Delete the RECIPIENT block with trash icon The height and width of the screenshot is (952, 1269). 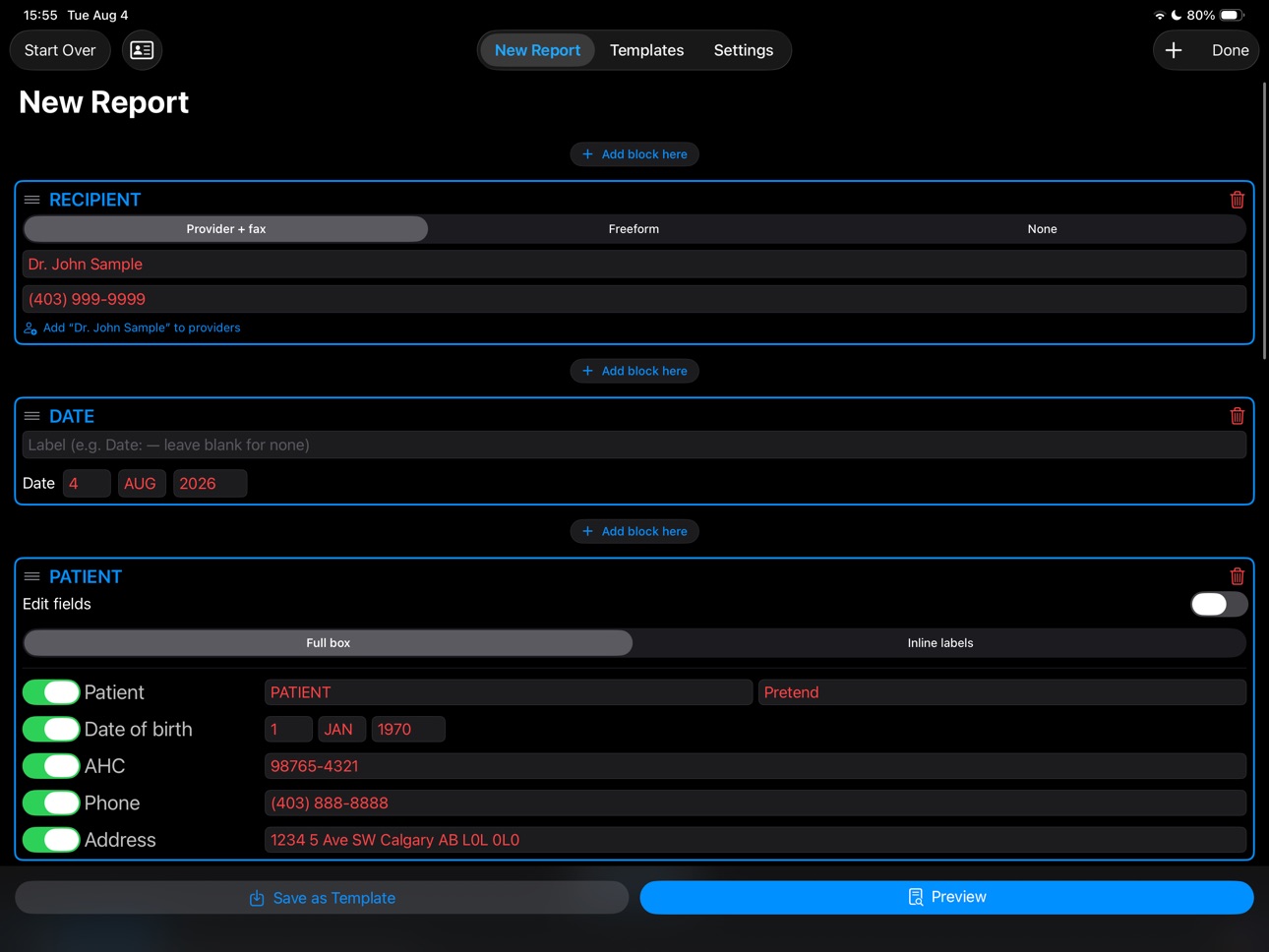1237,200
